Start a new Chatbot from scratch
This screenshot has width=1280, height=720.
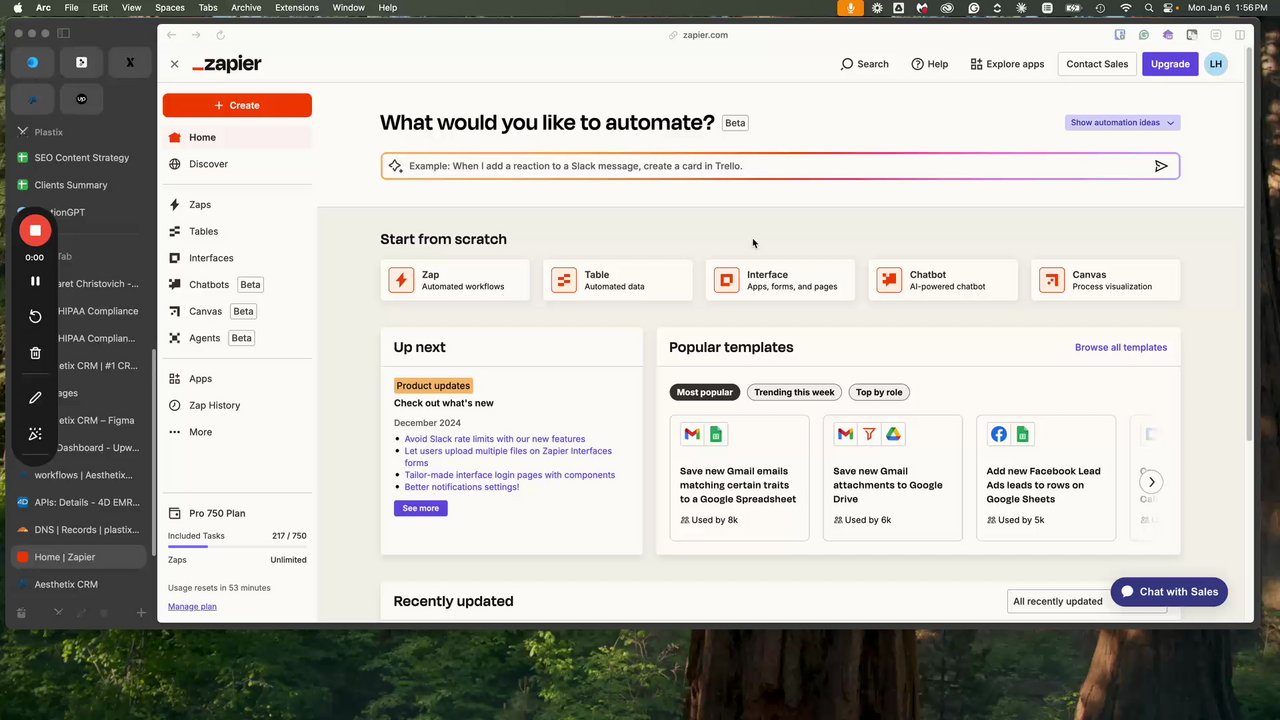[943, 280]
